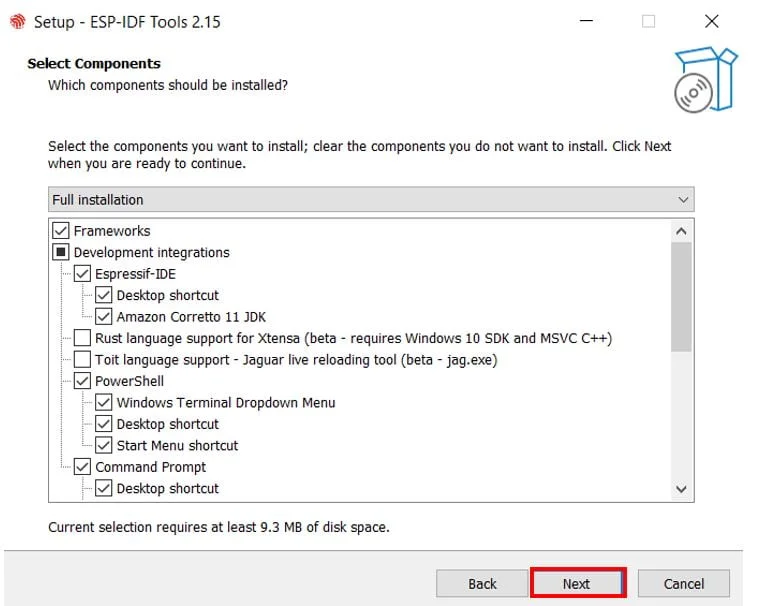Close the ESP-IDF Tools setup window

coord(711,21)
